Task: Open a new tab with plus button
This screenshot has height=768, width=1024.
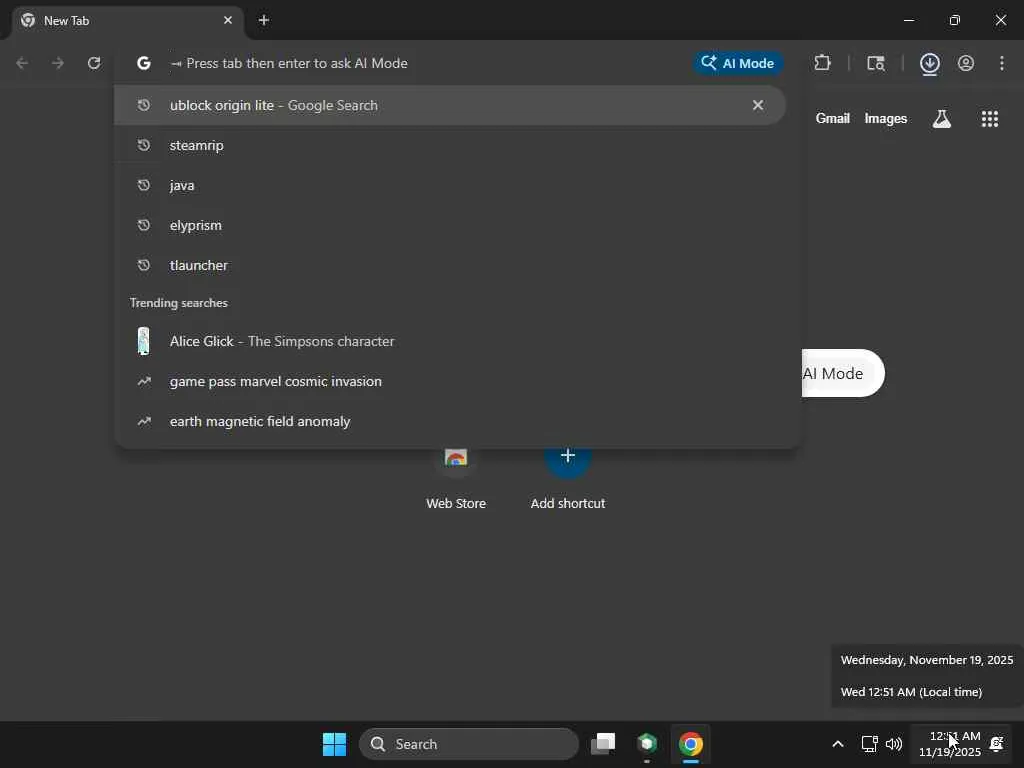Action: (264, 20)
